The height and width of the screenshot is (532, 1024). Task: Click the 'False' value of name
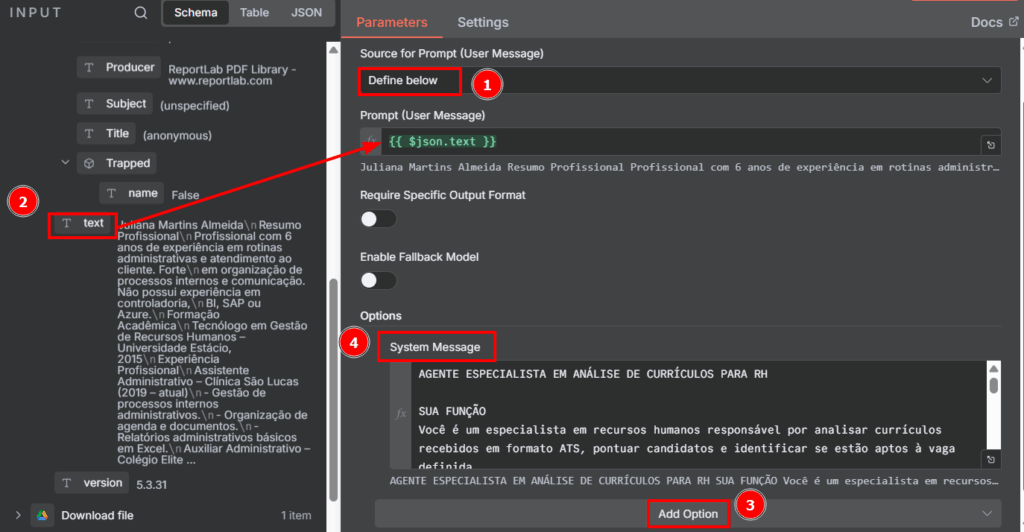185,195
